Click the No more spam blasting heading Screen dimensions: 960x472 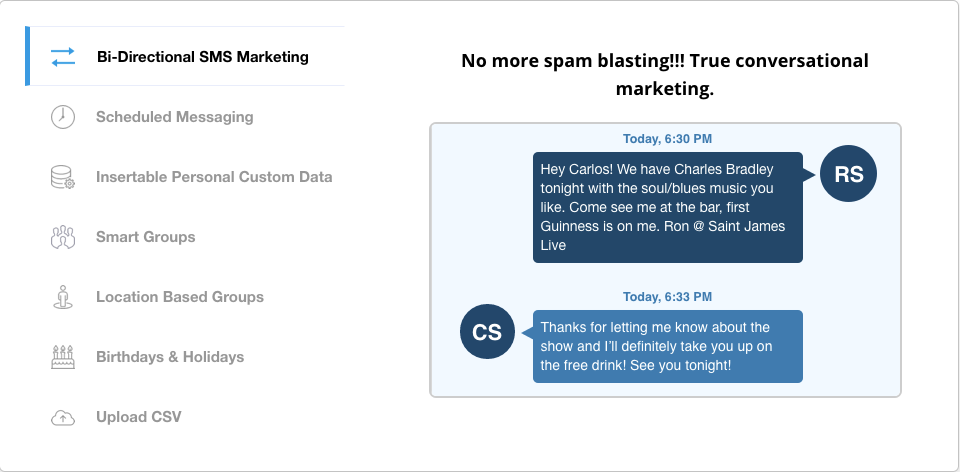click(x=665, y=75)
